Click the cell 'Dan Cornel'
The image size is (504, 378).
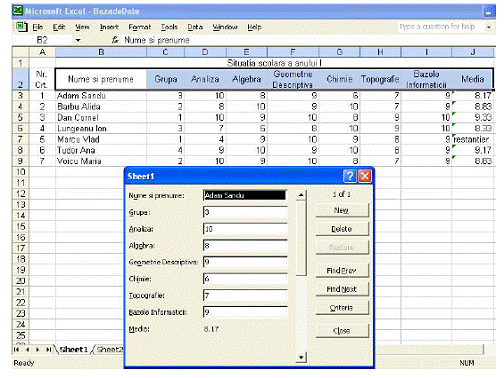pyautogui.click(x=101, y=118)
